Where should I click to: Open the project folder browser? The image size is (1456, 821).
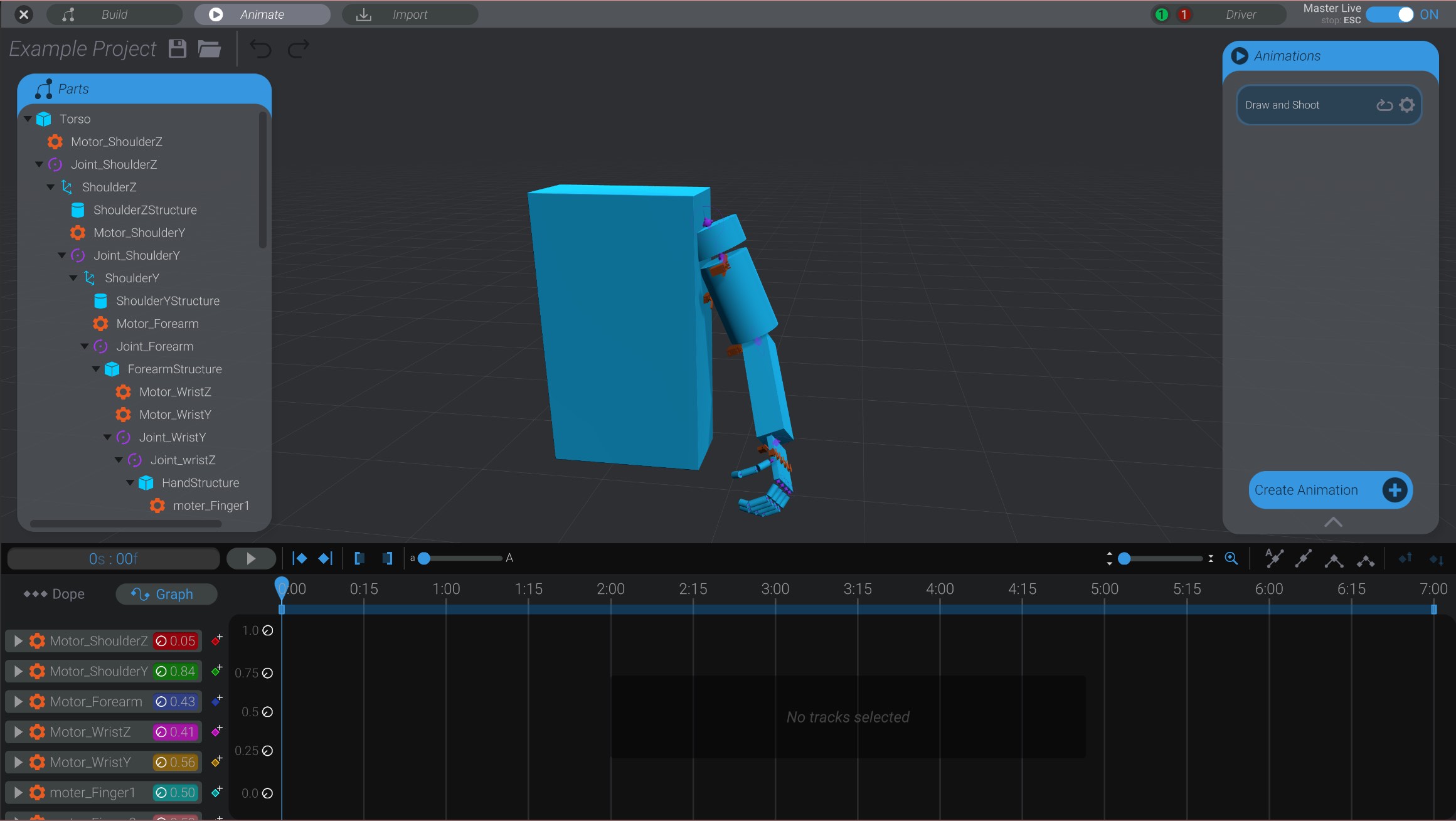[210, 48]
